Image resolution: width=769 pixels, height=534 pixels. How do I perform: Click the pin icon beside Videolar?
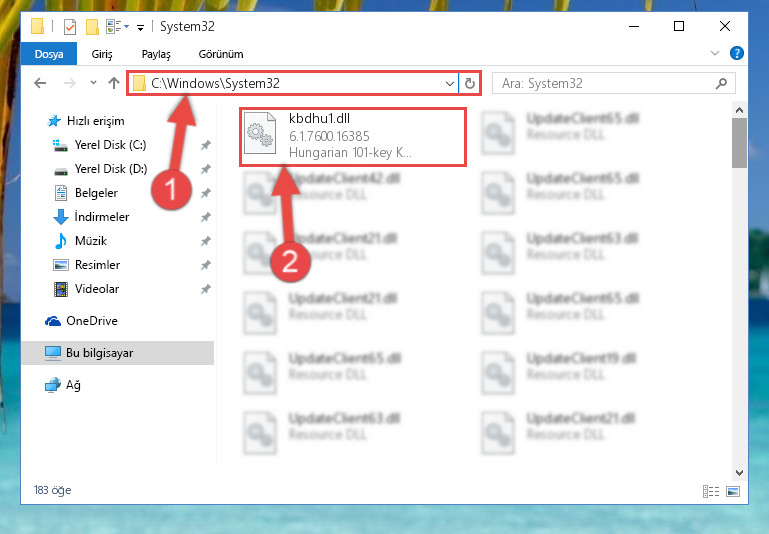pyautogui.click(x=205, y=289)
